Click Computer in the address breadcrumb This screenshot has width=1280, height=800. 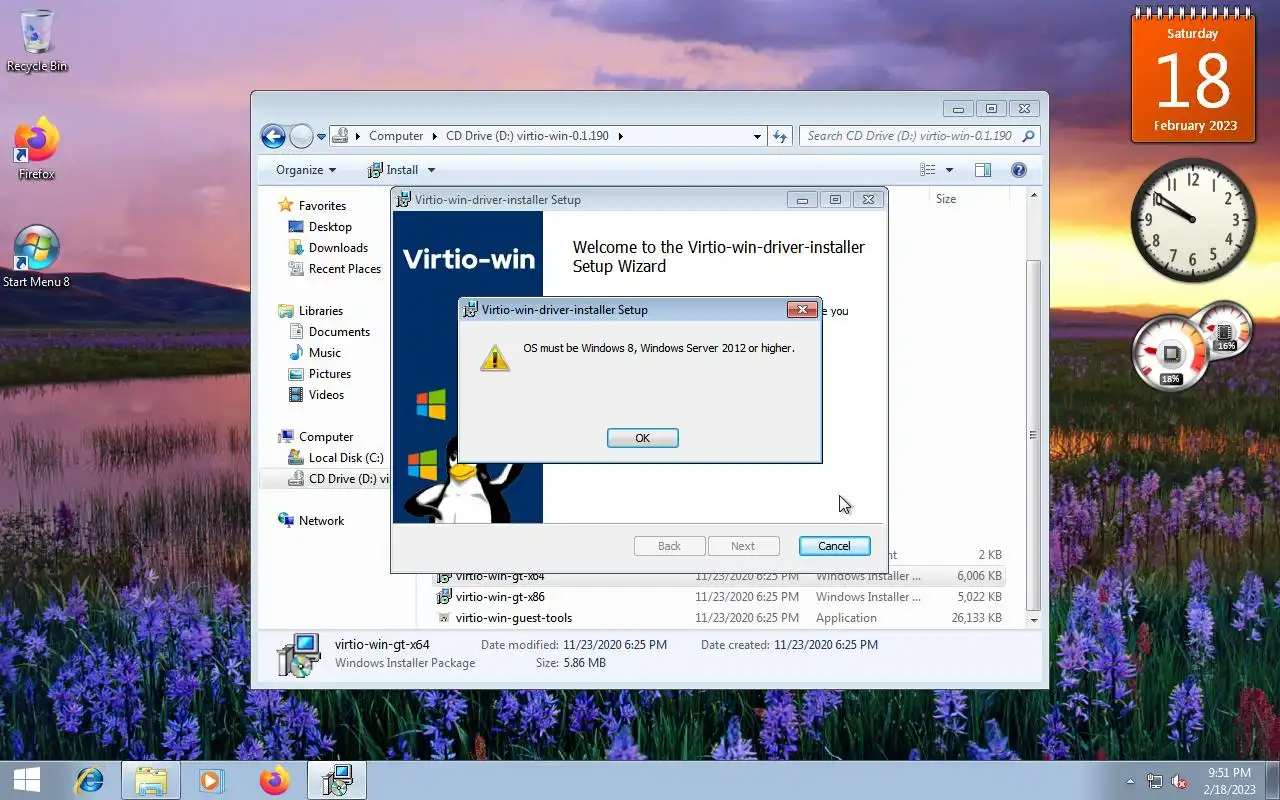click(396, 136)
